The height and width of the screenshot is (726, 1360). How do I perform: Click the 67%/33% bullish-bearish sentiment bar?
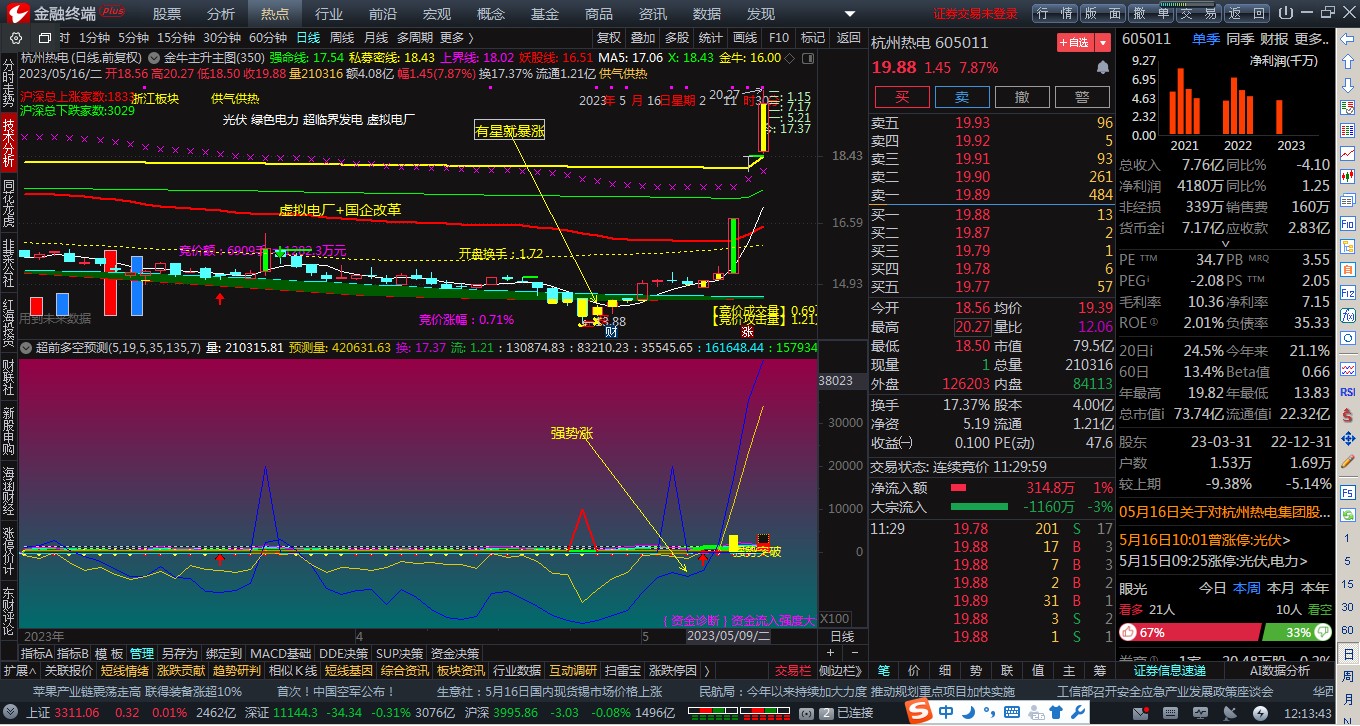[x=1230, y=631]
